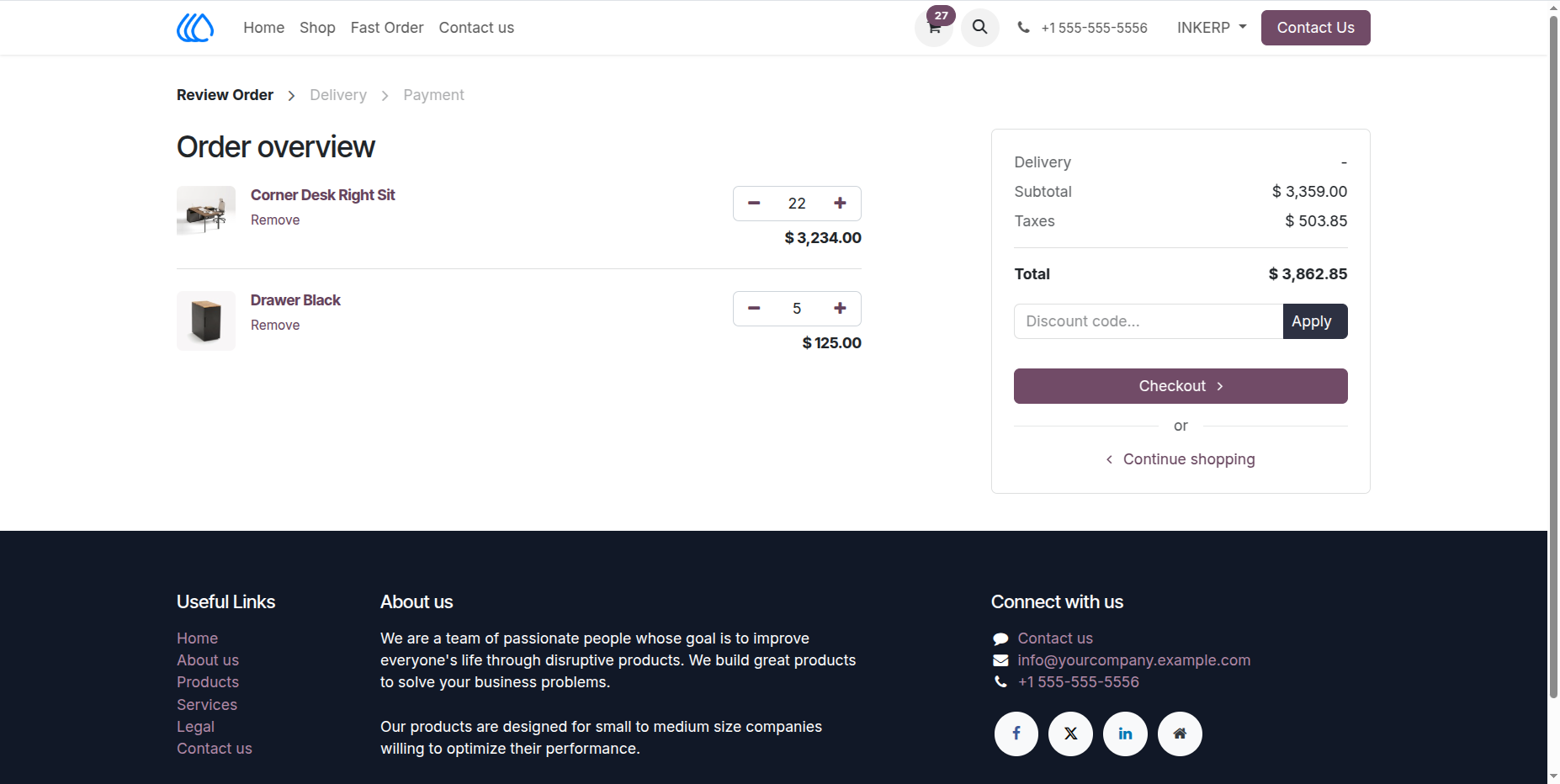The width and height of the screenshot is (1560, 784).
Task: Click the search magnifier icon
Action: (980, 28)
